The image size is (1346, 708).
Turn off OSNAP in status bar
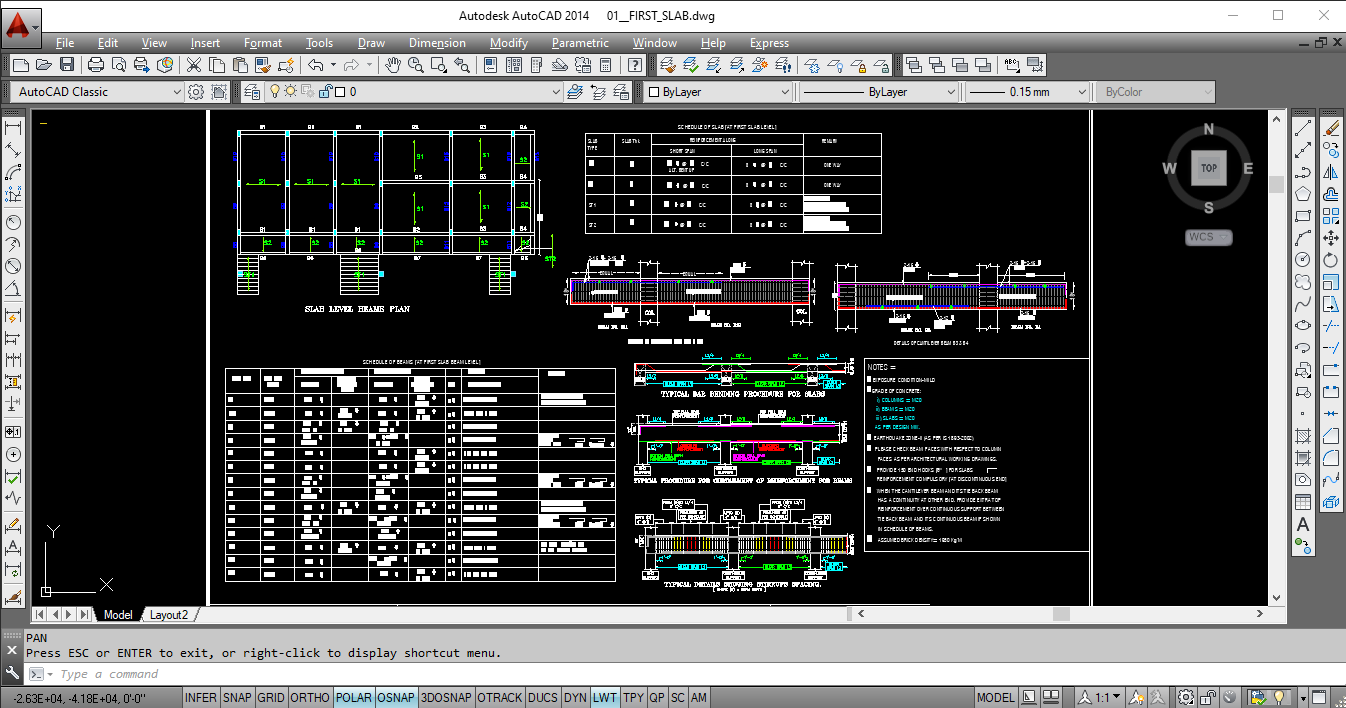point(395,698)
